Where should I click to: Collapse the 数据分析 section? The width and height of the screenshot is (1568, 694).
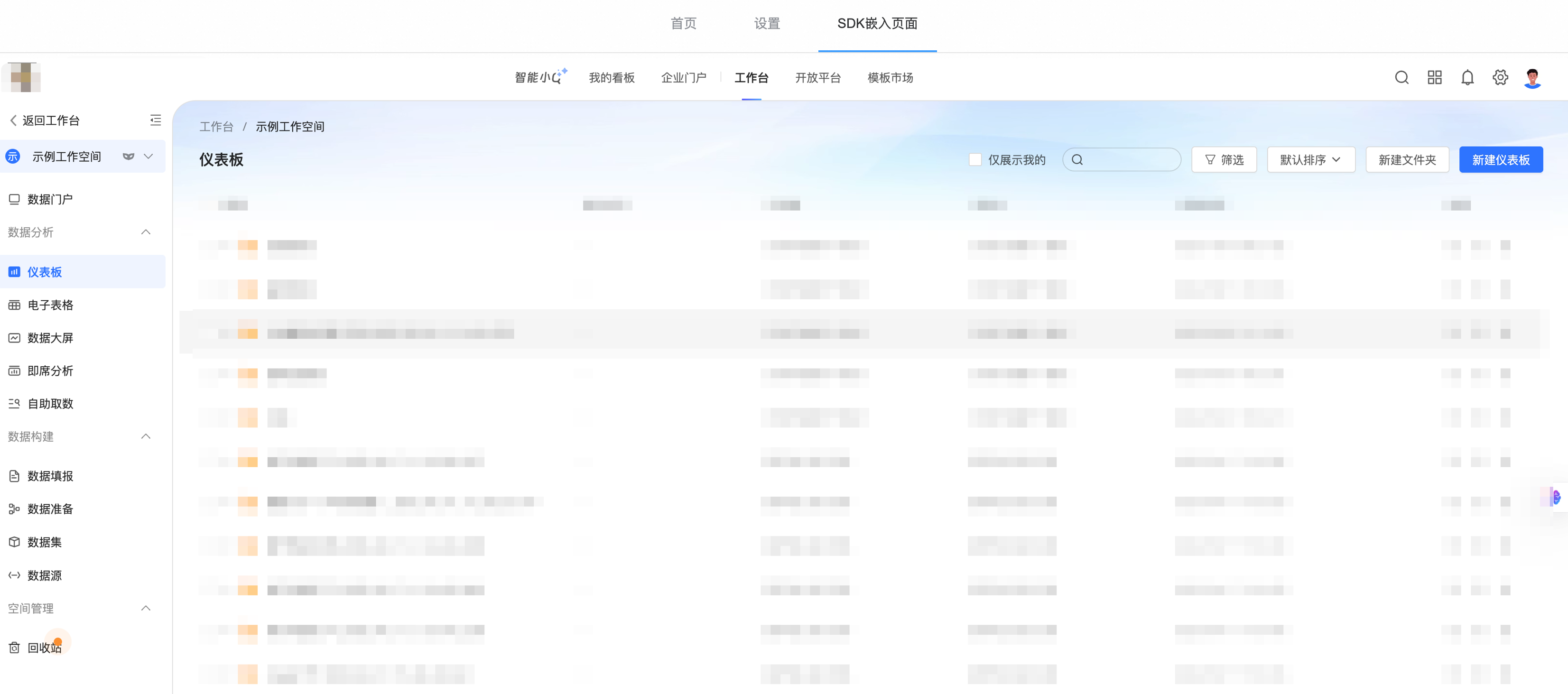tap(146, 232)
